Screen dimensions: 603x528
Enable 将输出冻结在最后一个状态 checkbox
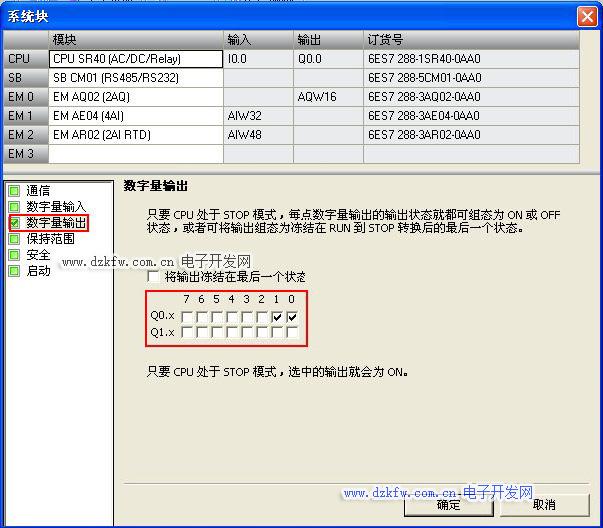coord(153,276)
